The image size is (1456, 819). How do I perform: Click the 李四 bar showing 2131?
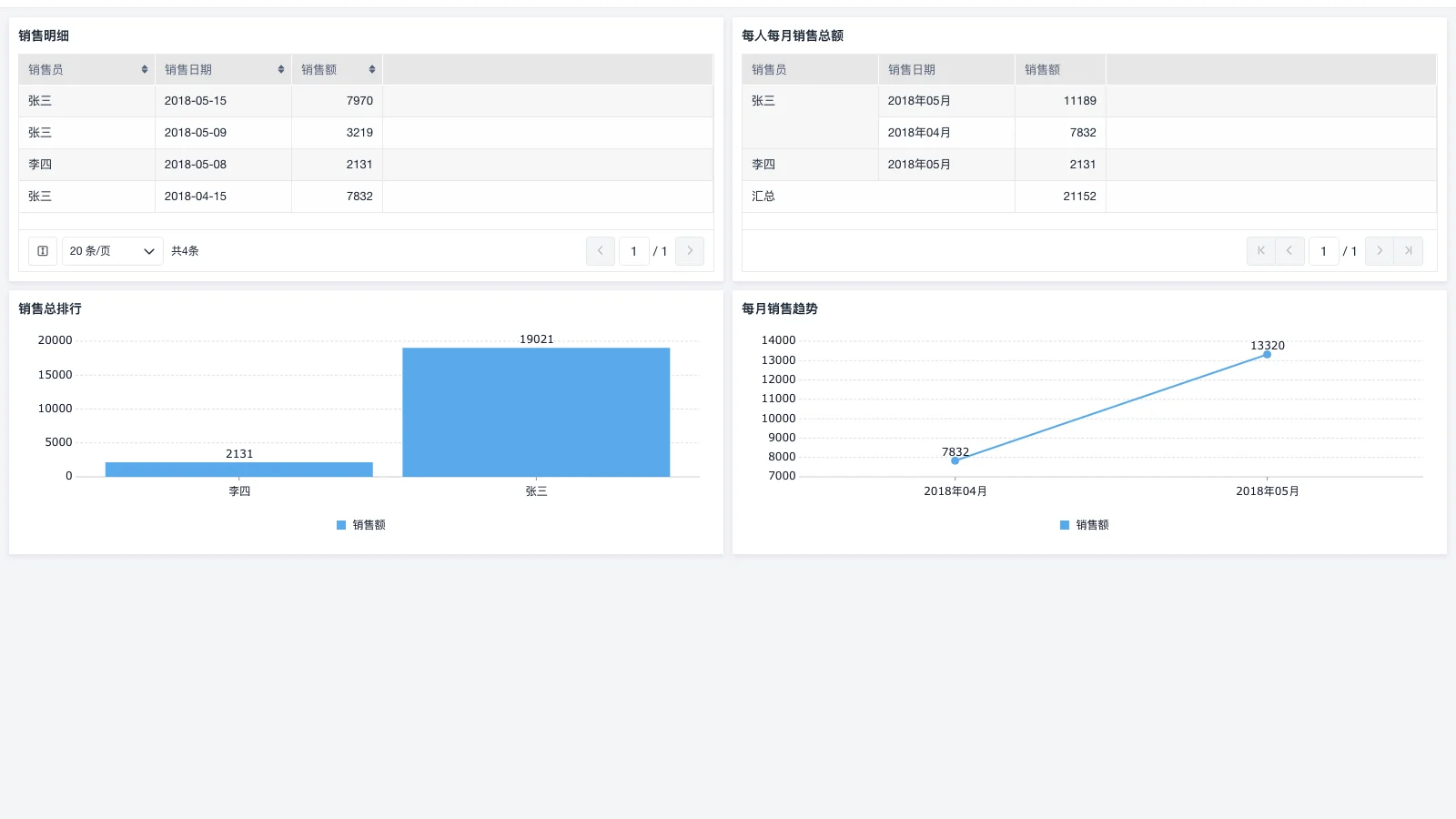coord(238,470)
